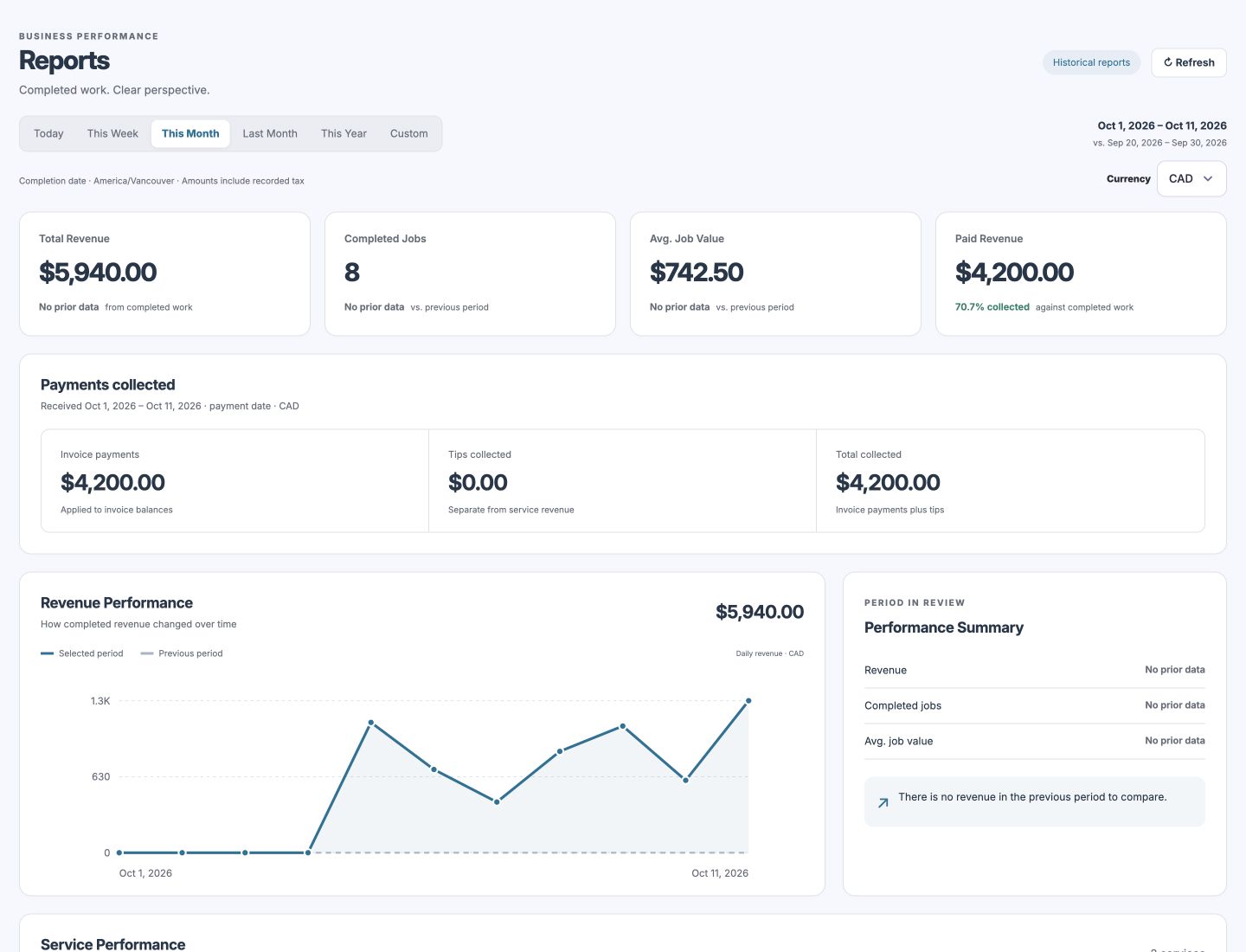Choose the This Year tab
Screen dimensions: 1246x952
click(x=344, y=133)
